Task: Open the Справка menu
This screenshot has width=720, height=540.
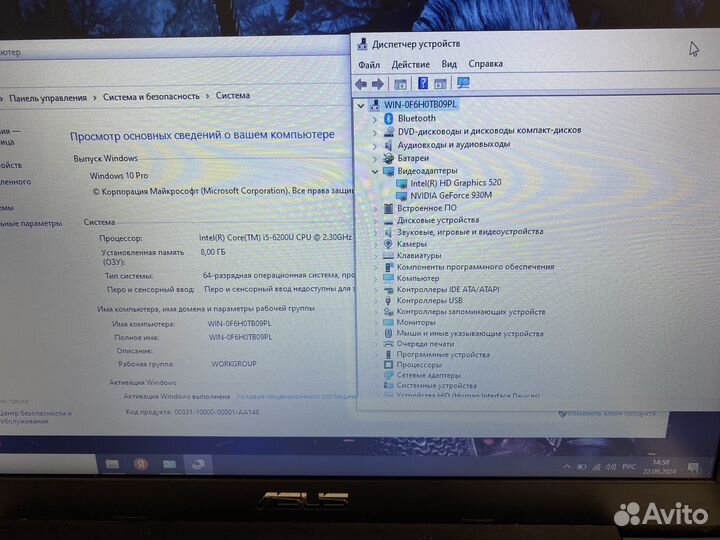Action: pos(485,63)
